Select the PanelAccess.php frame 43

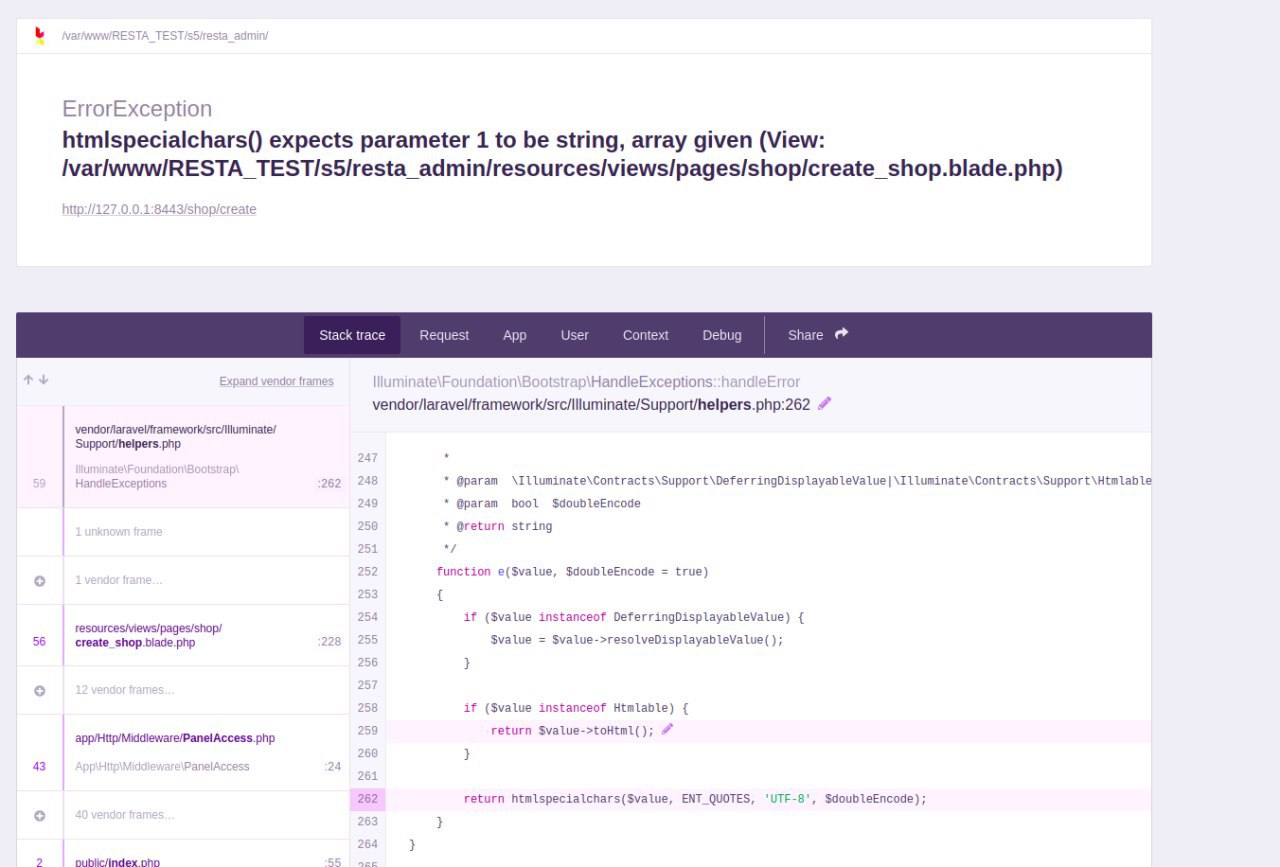pos(183,752)
